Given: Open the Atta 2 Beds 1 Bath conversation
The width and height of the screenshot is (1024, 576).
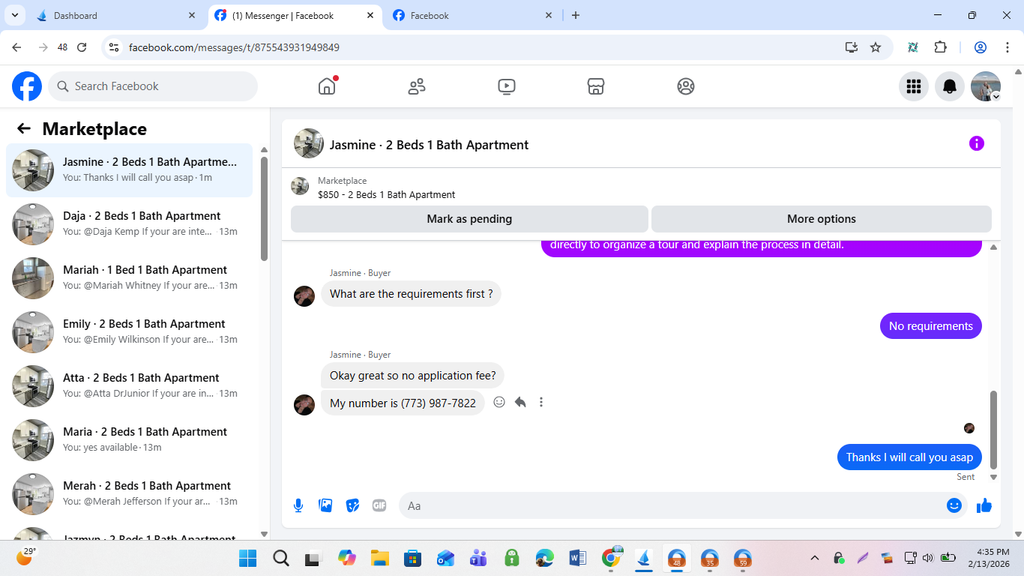Looking at the screenshot, I should point(129,385).
